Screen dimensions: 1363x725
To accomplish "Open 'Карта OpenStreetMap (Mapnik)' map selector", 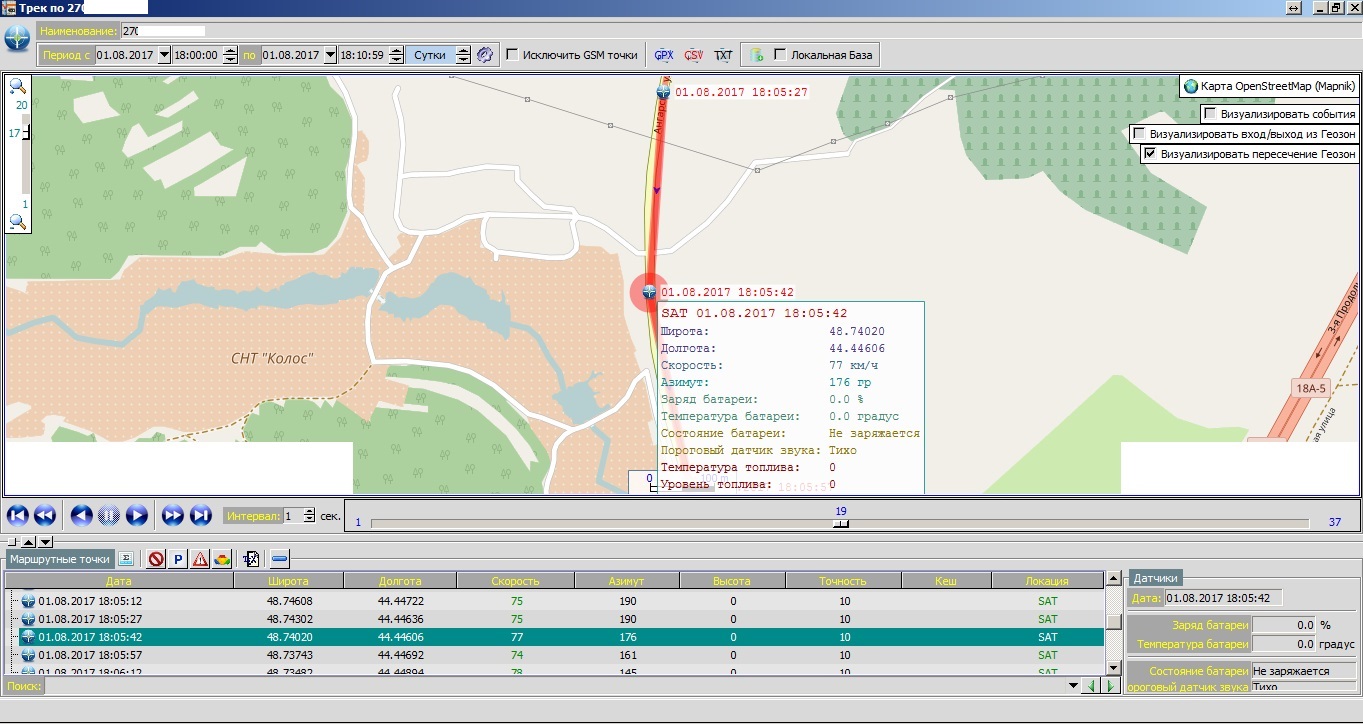I will [1268, 87].
